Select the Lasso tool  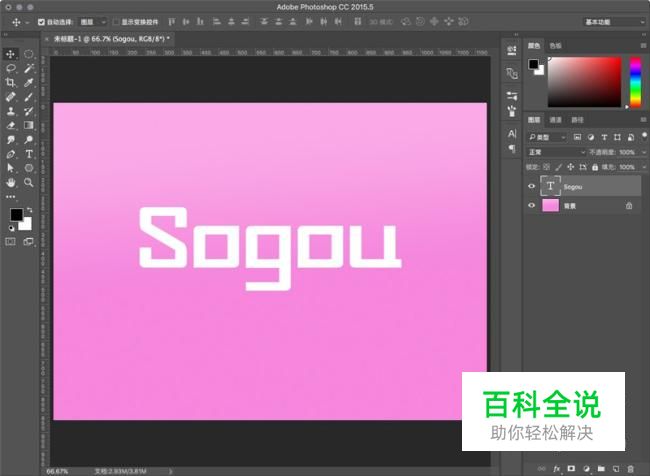coord(10,68)
